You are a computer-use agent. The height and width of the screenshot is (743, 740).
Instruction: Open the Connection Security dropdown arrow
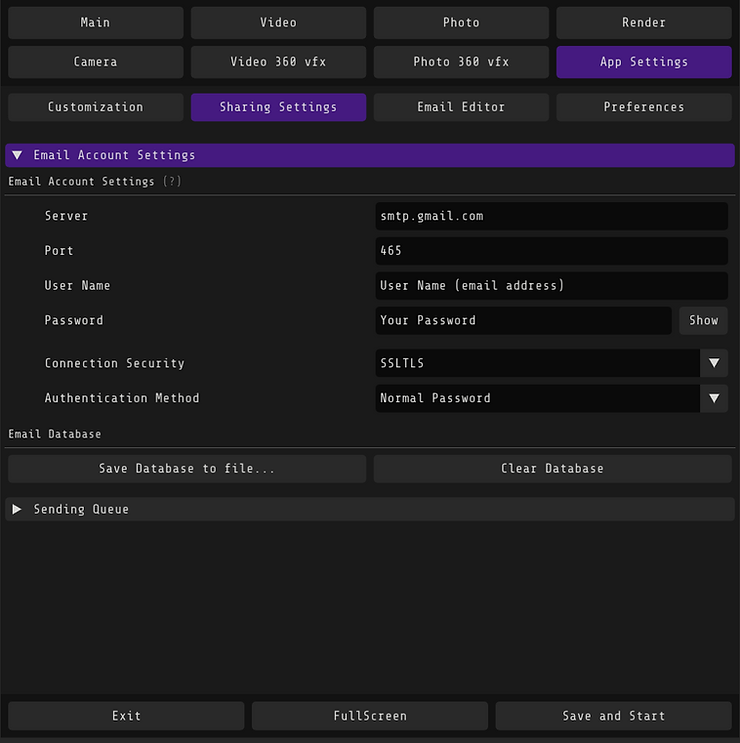tap(714, 363)
